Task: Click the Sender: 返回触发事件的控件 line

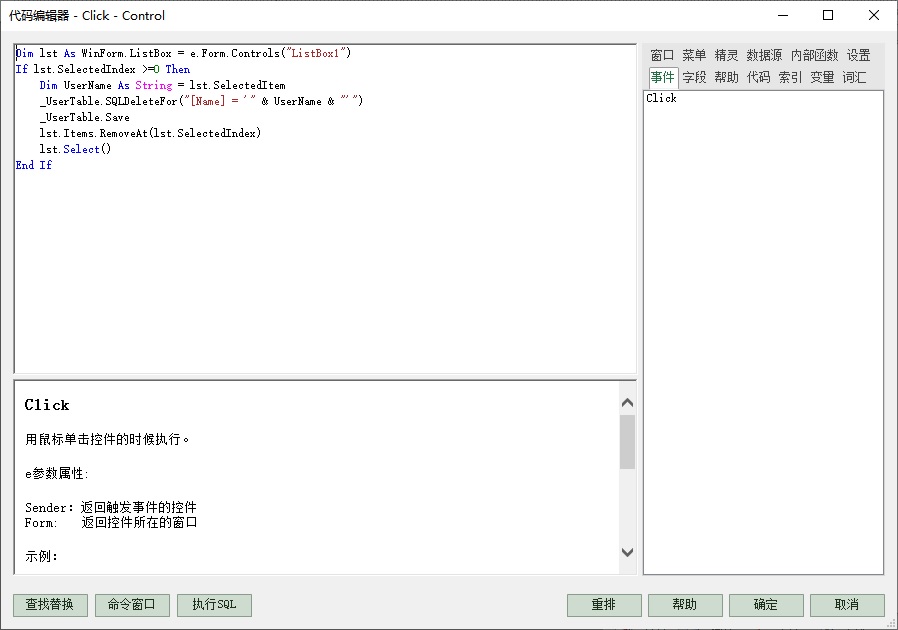Action: pyautogui.click(x=111, y=507)
